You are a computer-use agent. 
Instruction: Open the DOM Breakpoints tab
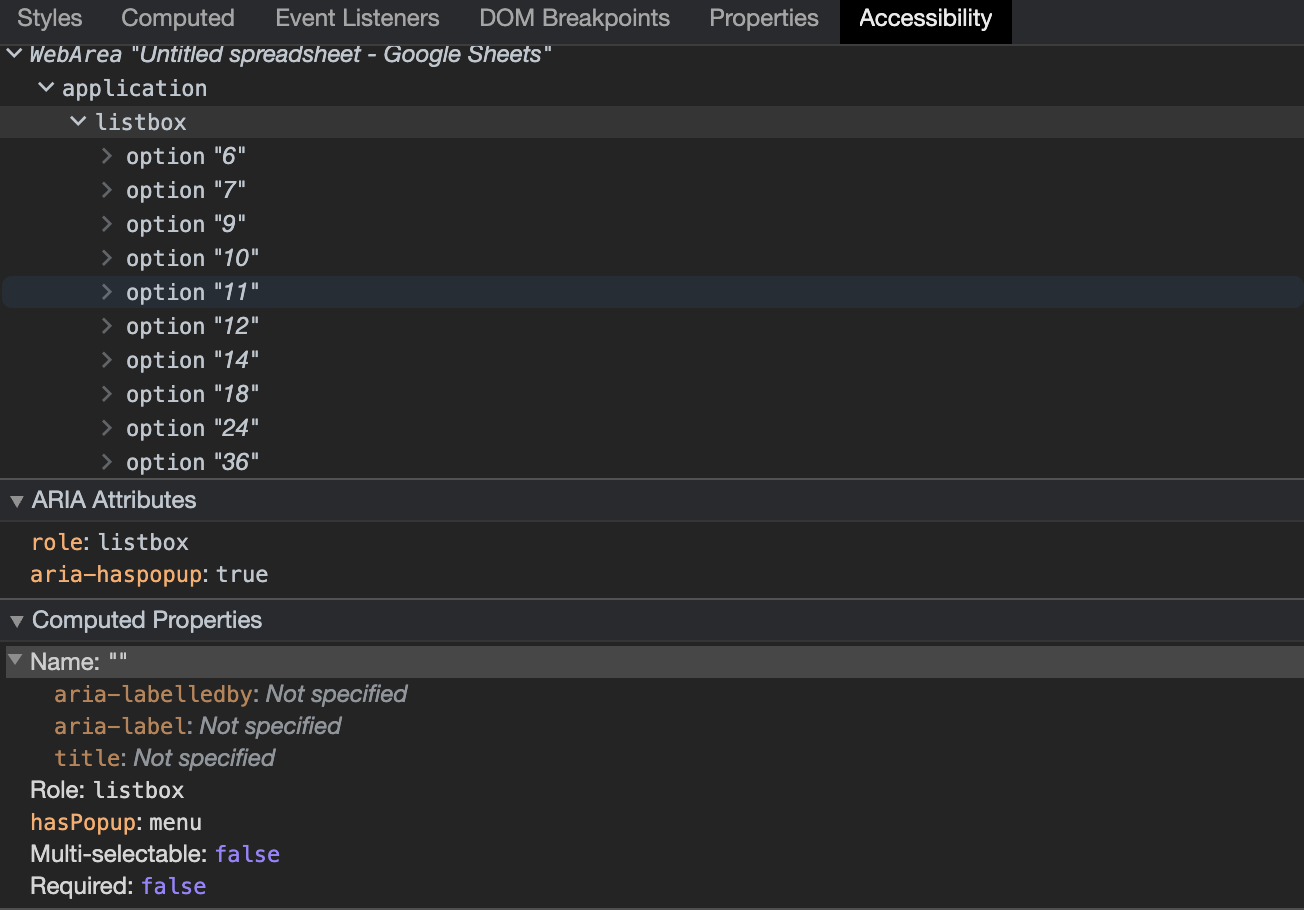[x=574, y=18]
